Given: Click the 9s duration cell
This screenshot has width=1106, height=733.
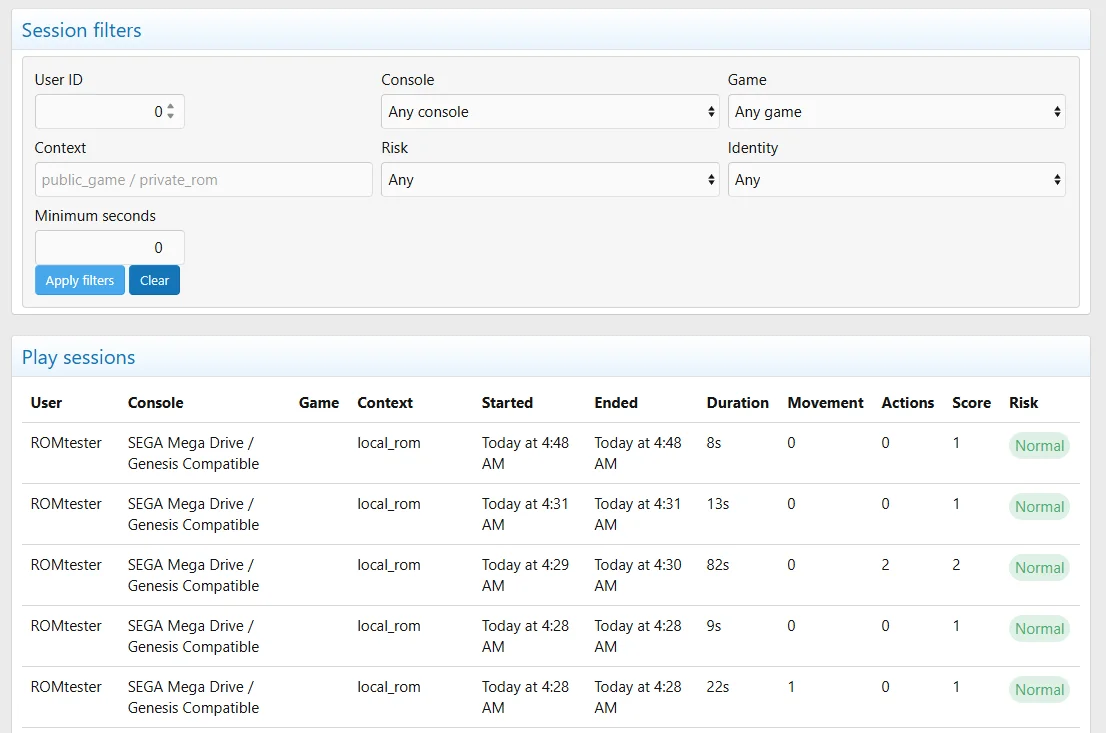Looking at the screenshot, I should point(714,626).
